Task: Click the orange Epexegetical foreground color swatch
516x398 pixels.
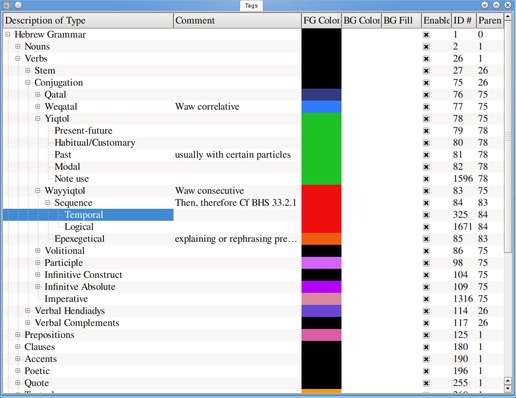Action: [x=321, y=239]
